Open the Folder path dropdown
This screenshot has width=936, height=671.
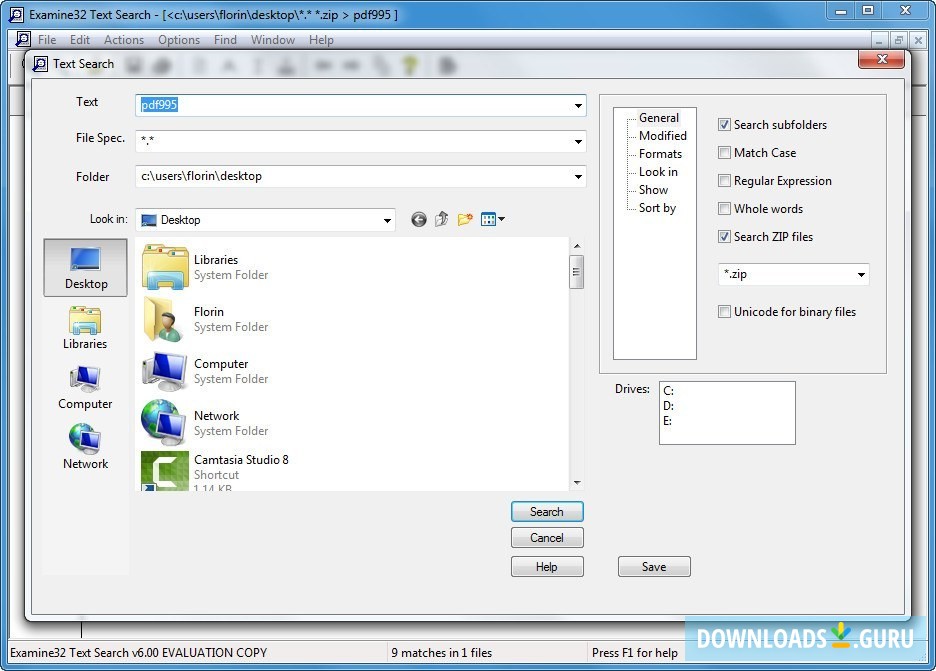[x=578, y=176]
